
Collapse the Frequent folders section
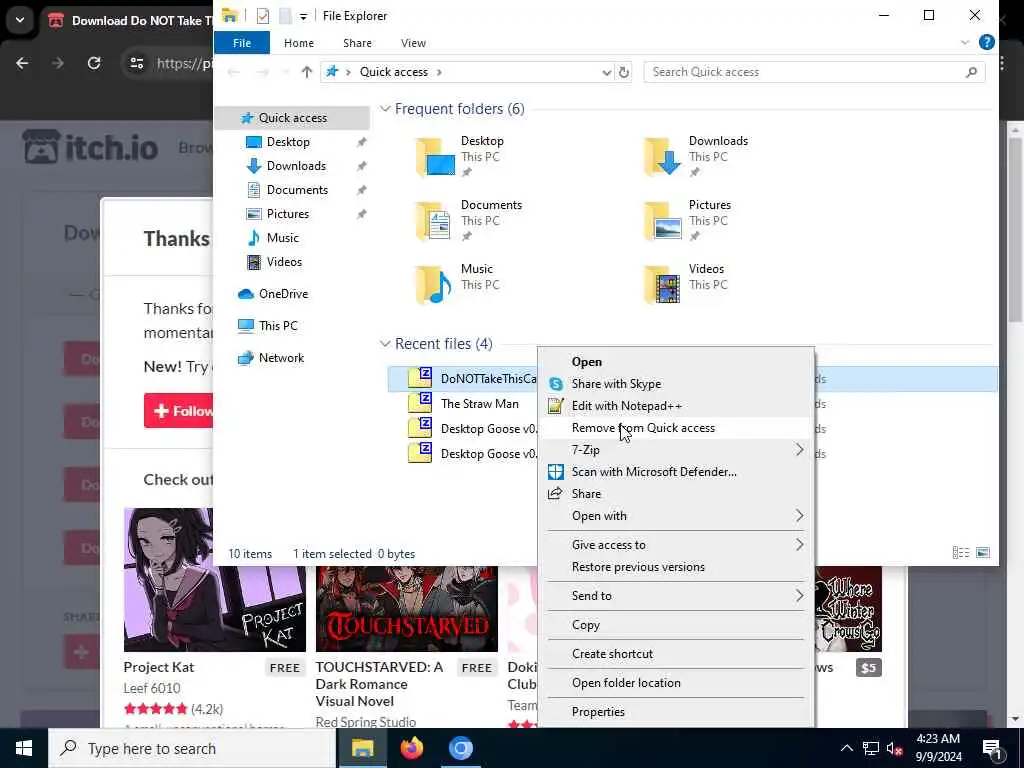pos(385,108)
